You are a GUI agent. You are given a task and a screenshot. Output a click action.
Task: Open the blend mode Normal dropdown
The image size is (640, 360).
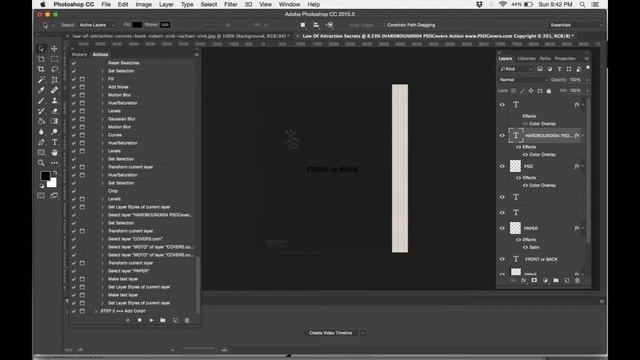pyautogui.click(x=523, y=80)
